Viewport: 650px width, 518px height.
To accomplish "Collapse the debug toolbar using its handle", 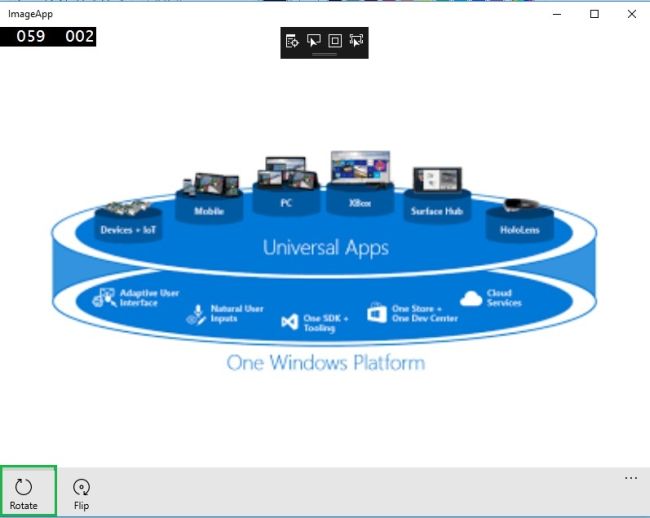I will (324, 54).
